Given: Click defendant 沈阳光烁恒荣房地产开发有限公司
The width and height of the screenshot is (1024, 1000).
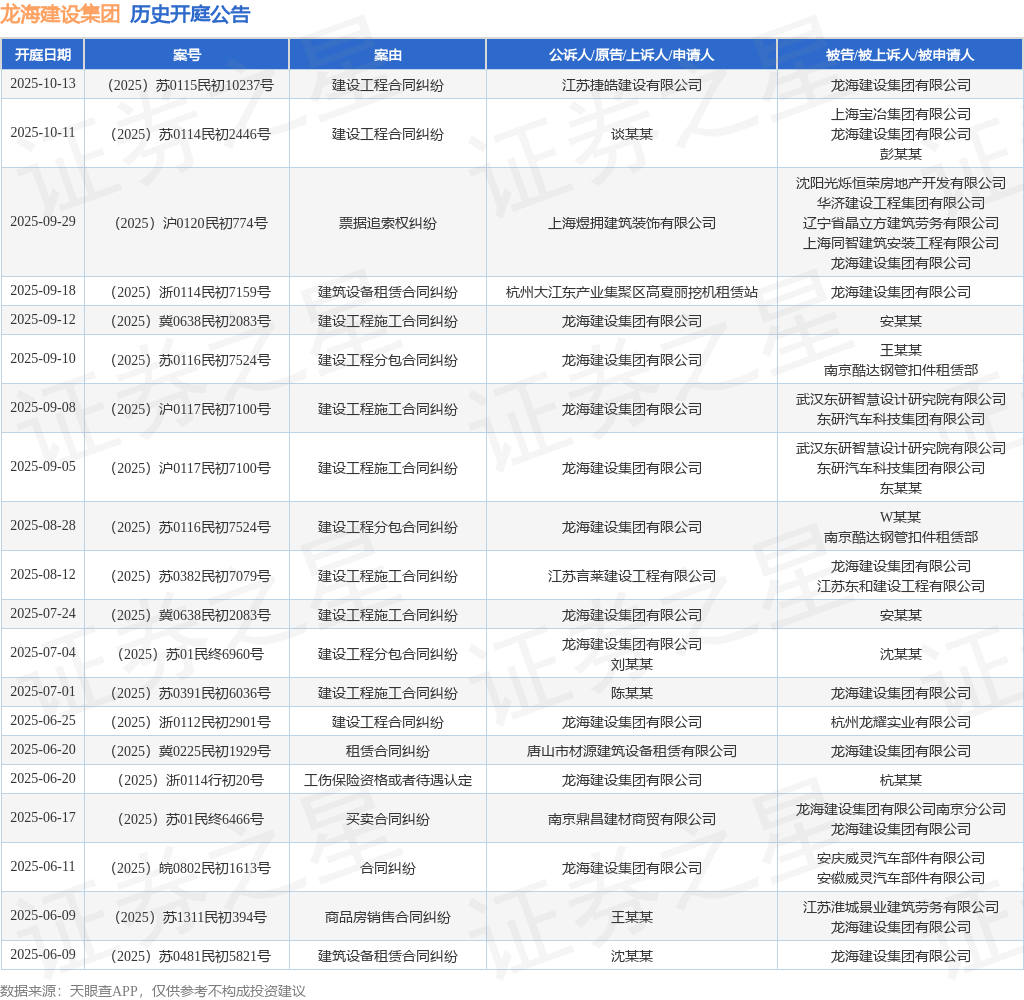Looking at the screenshot, I should [901, 183].
